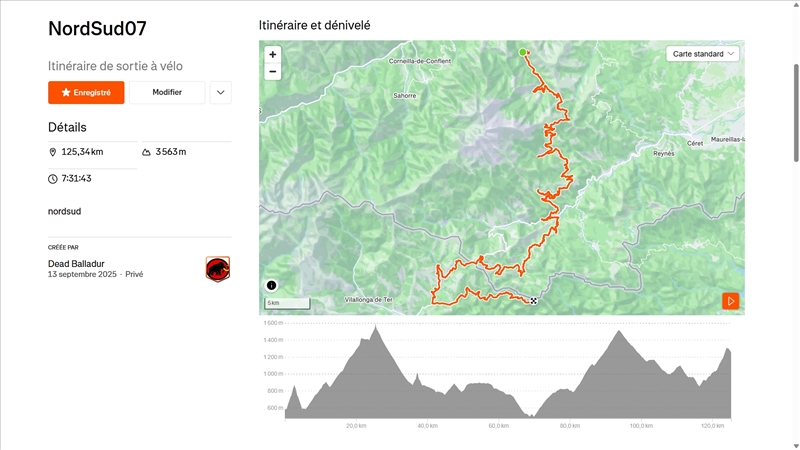Click the NordSud07 route title
Screen dimensions: 800x450
(97, 28)
